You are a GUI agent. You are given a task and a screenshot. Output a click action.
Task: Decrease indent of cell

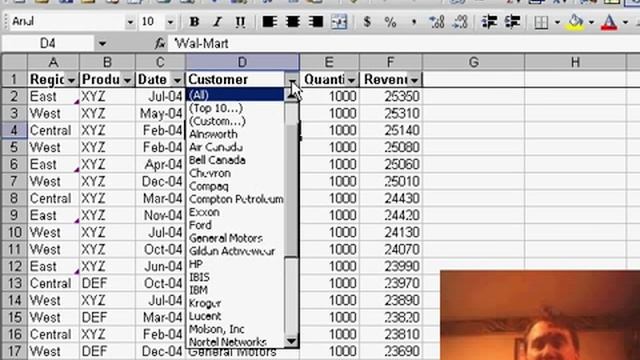[x=489, y=22]
